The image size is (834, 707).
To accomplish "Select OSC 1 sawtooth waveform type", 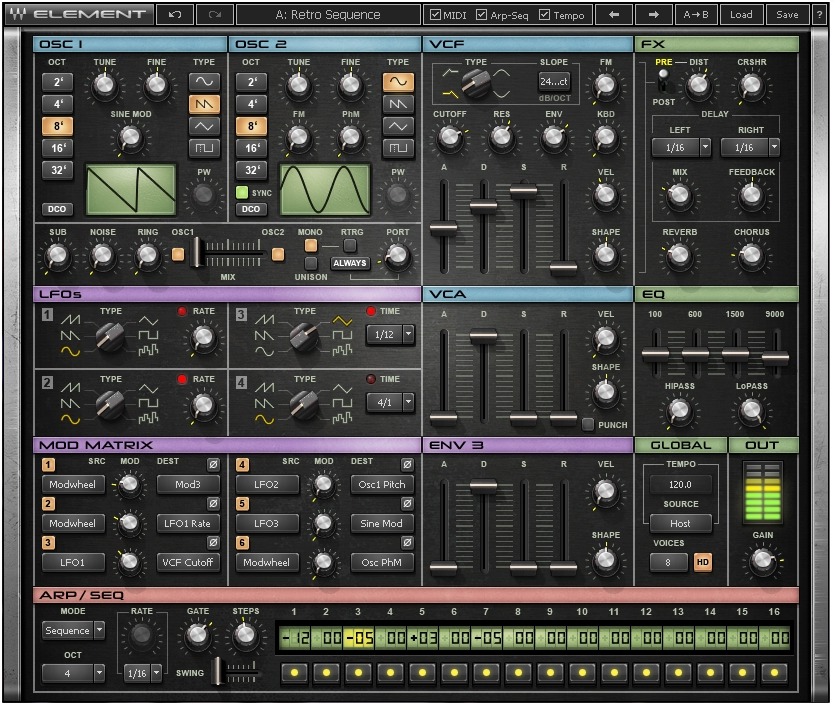I will (x=204, y=104).
